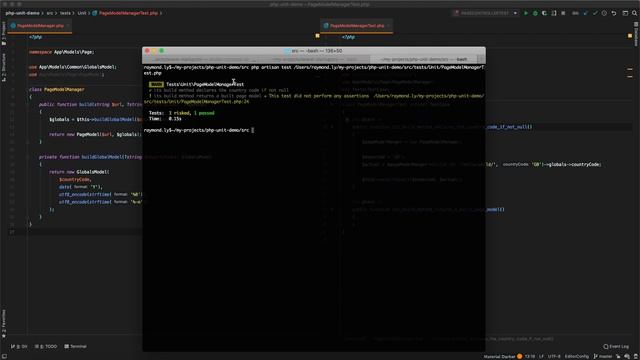Click the src breadcrumb segment
640x360 pixels.
click(x=49, y=13)
